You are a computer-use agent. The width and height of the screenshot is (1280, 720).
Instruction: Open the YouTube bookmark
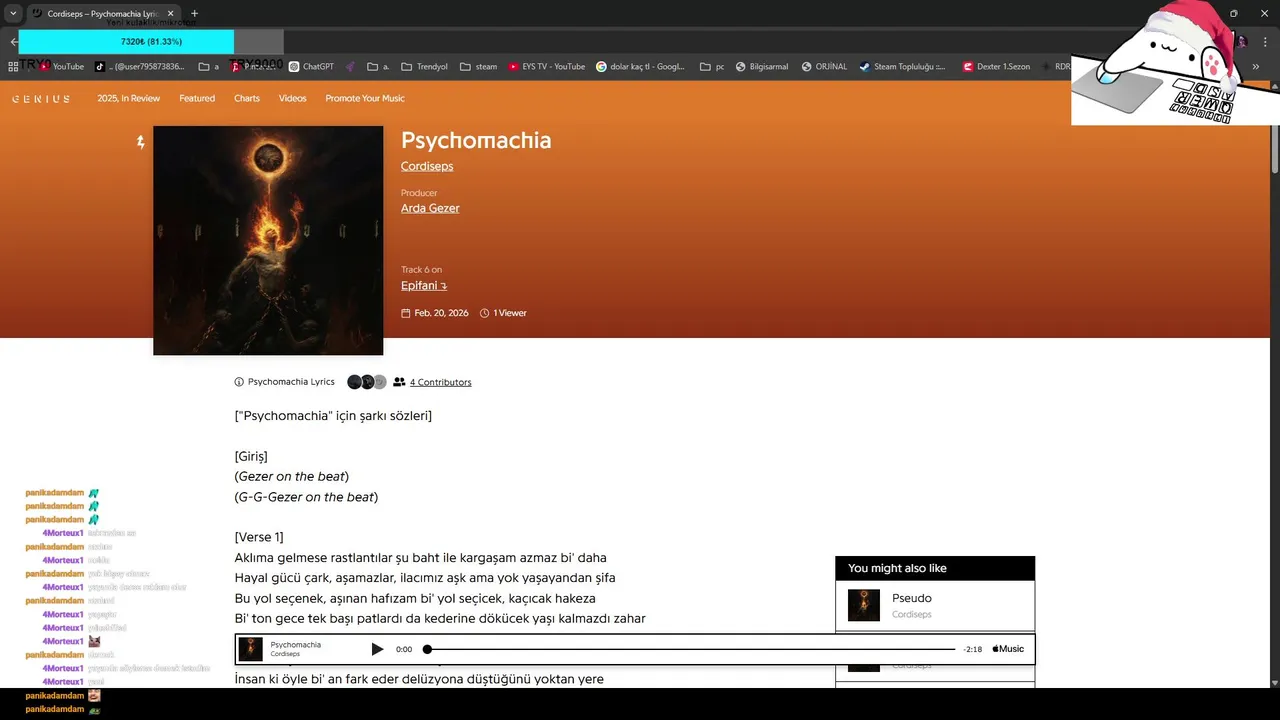point(62,67)
